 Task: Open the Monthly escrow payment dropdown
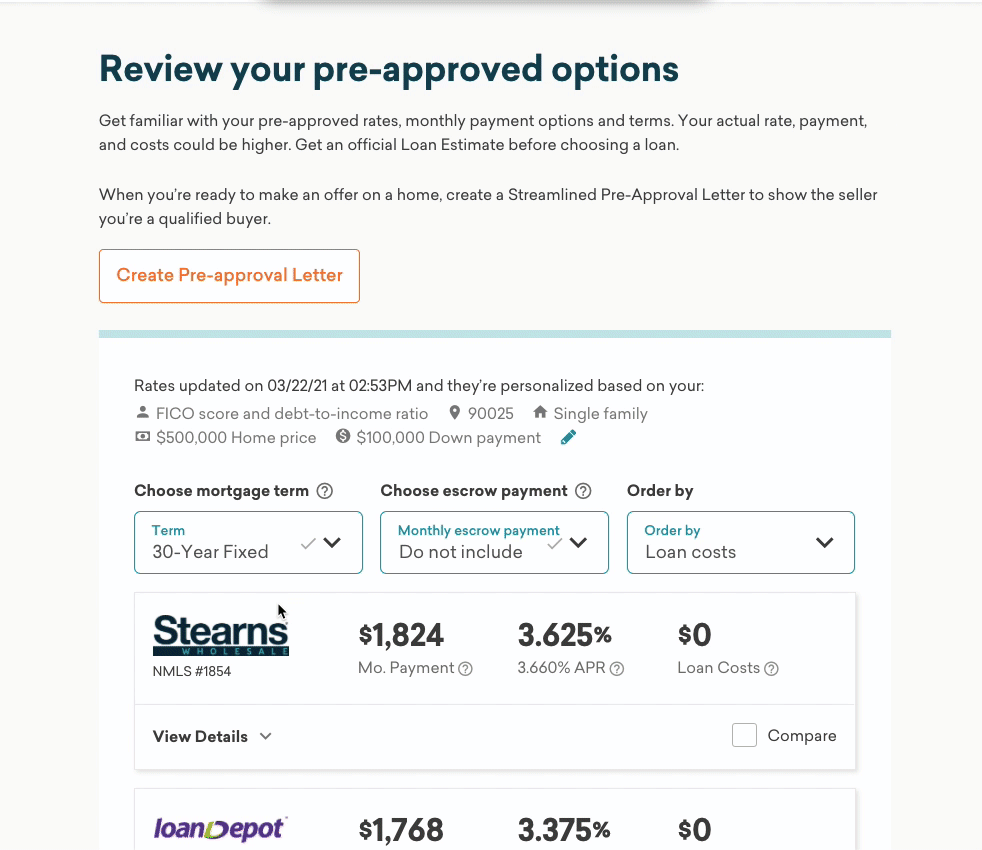point(494,543)
